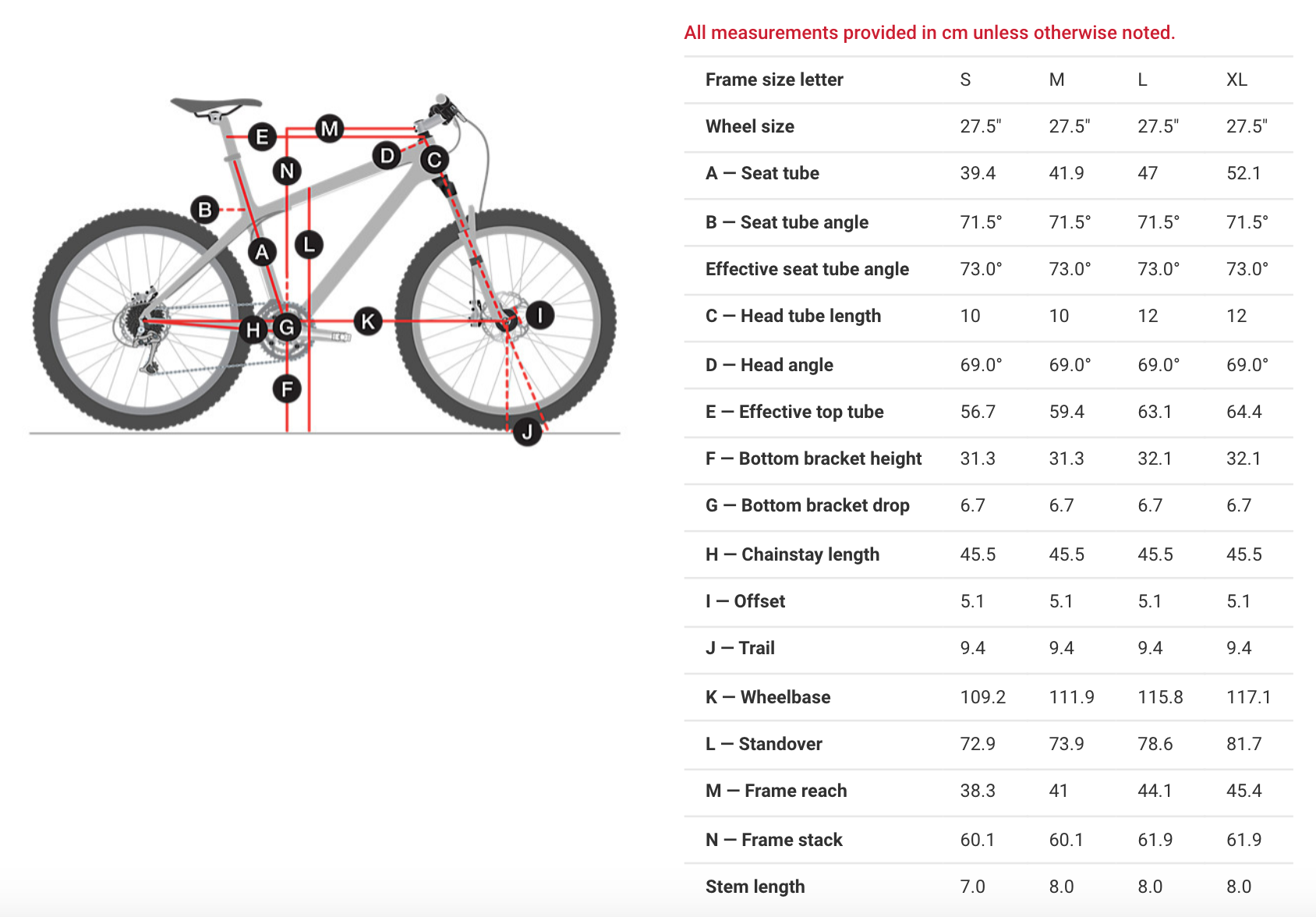Click the bike saddle in the diagram
This screenshot has width=1316, height=917.
coord(215,104)
